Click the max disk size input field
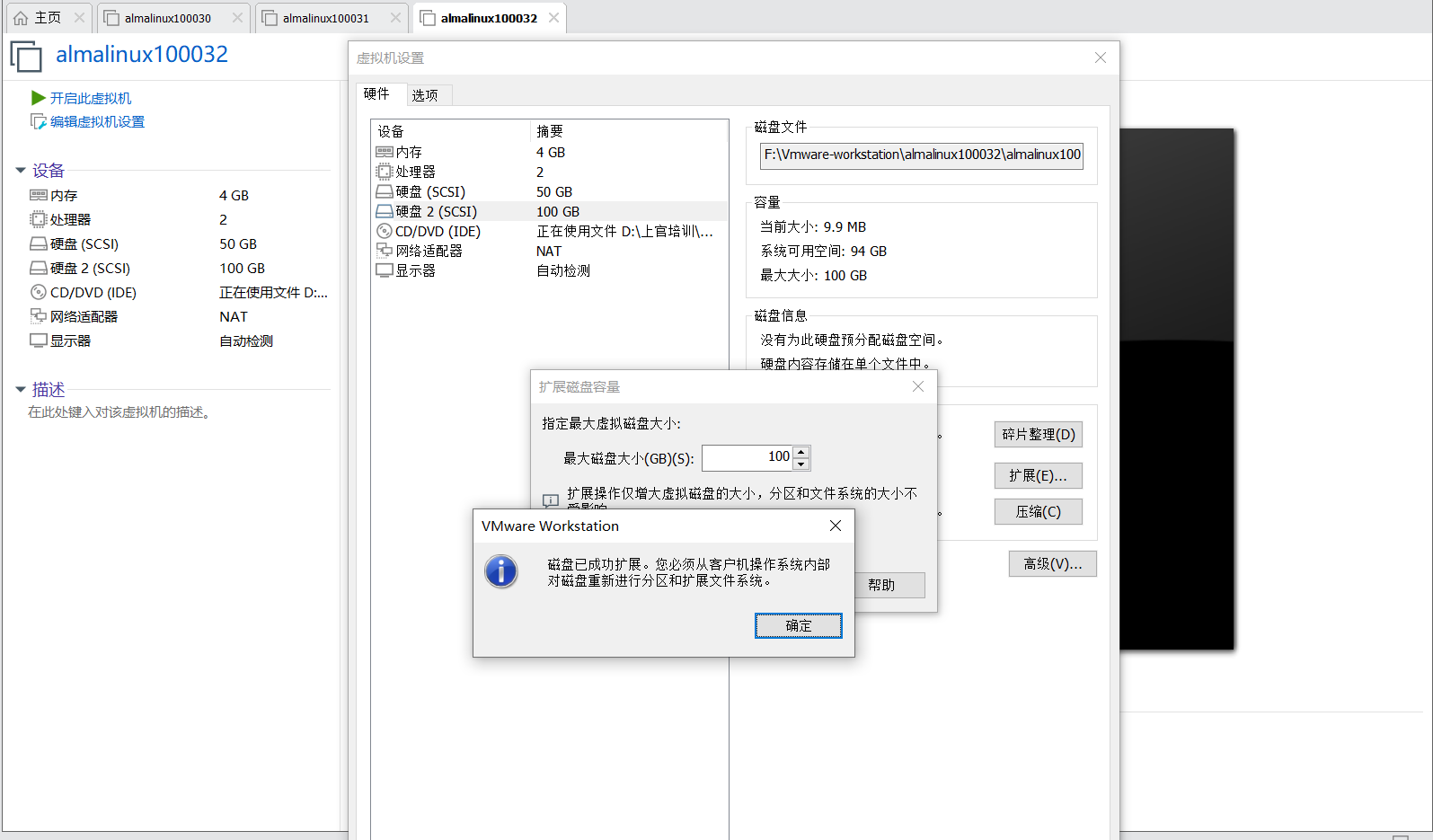This screenshot has height=840, width=1433. click(x=747, y=457)
